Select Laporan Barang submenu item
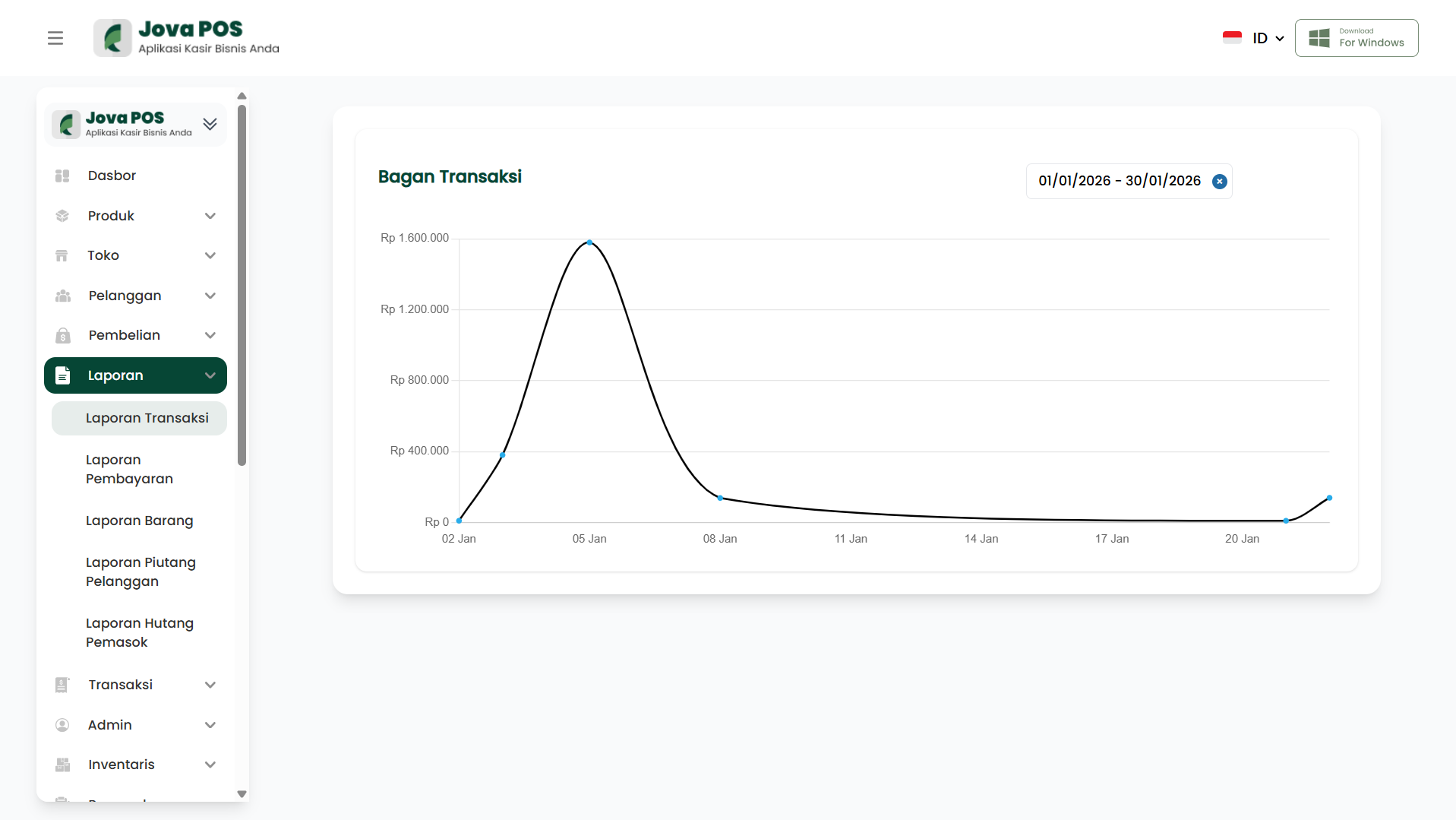Viewport: 1456px width, 820px height. [x=139, y=521]
